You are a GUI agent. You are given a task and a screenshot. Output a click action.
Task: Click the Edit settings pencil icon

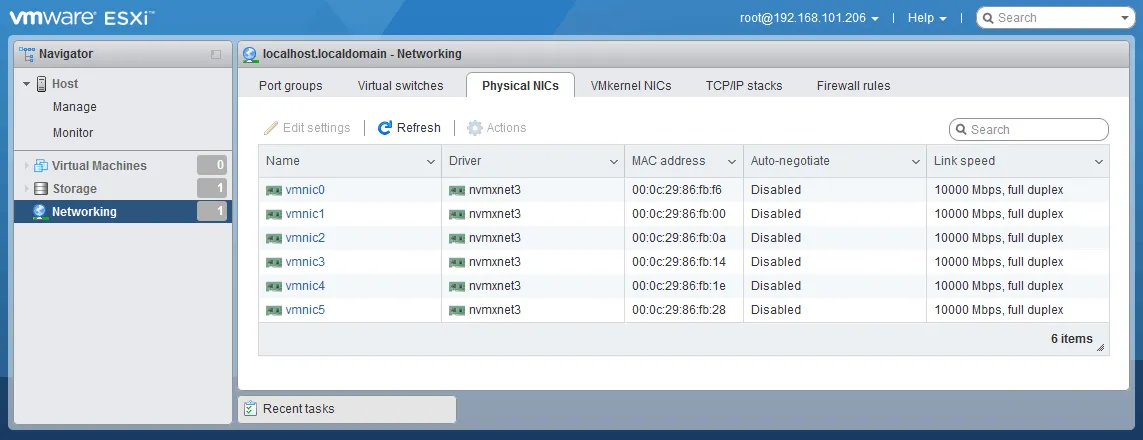[270, 128]
